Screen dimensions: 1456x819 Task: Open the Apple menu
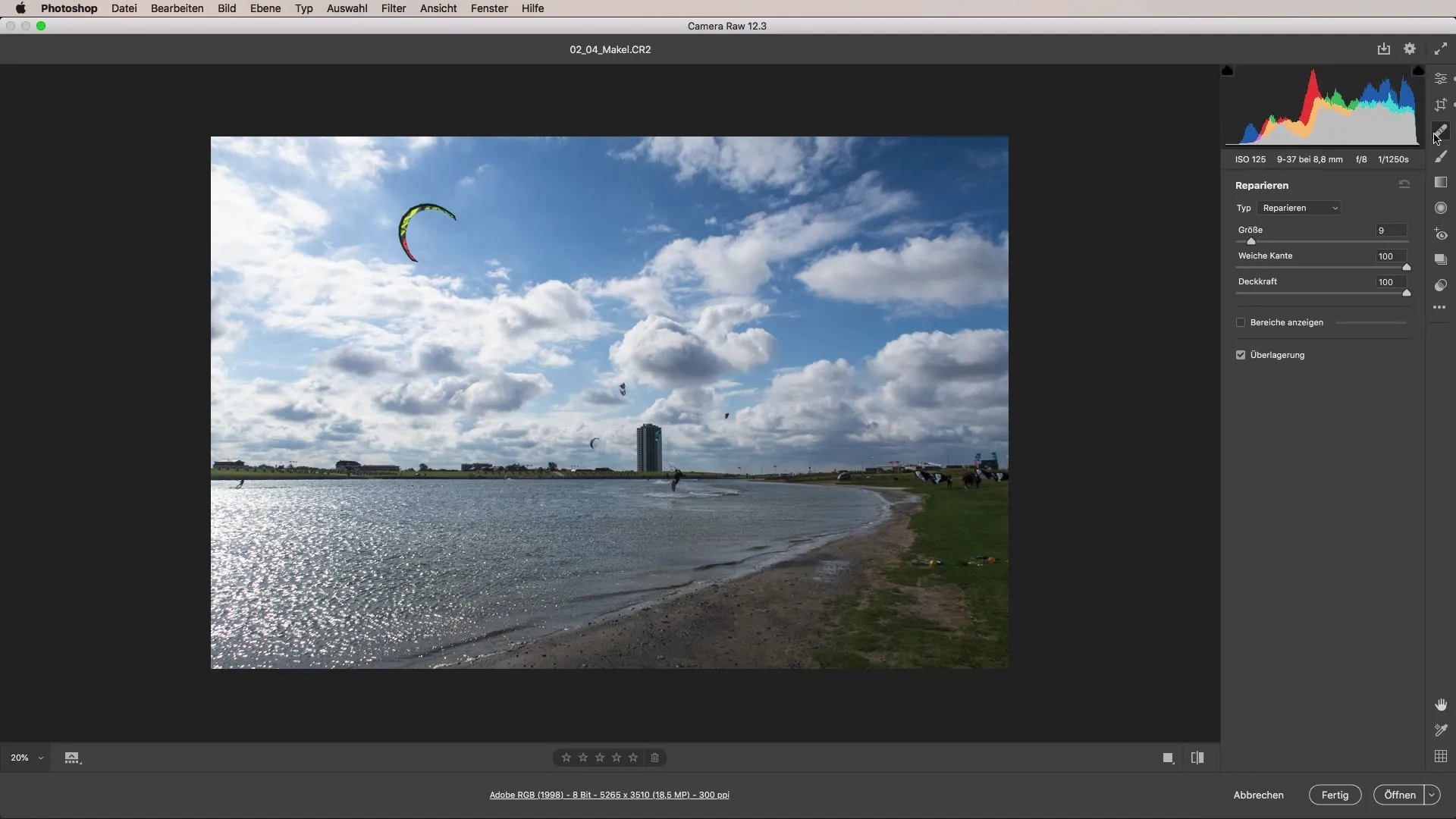20,8
